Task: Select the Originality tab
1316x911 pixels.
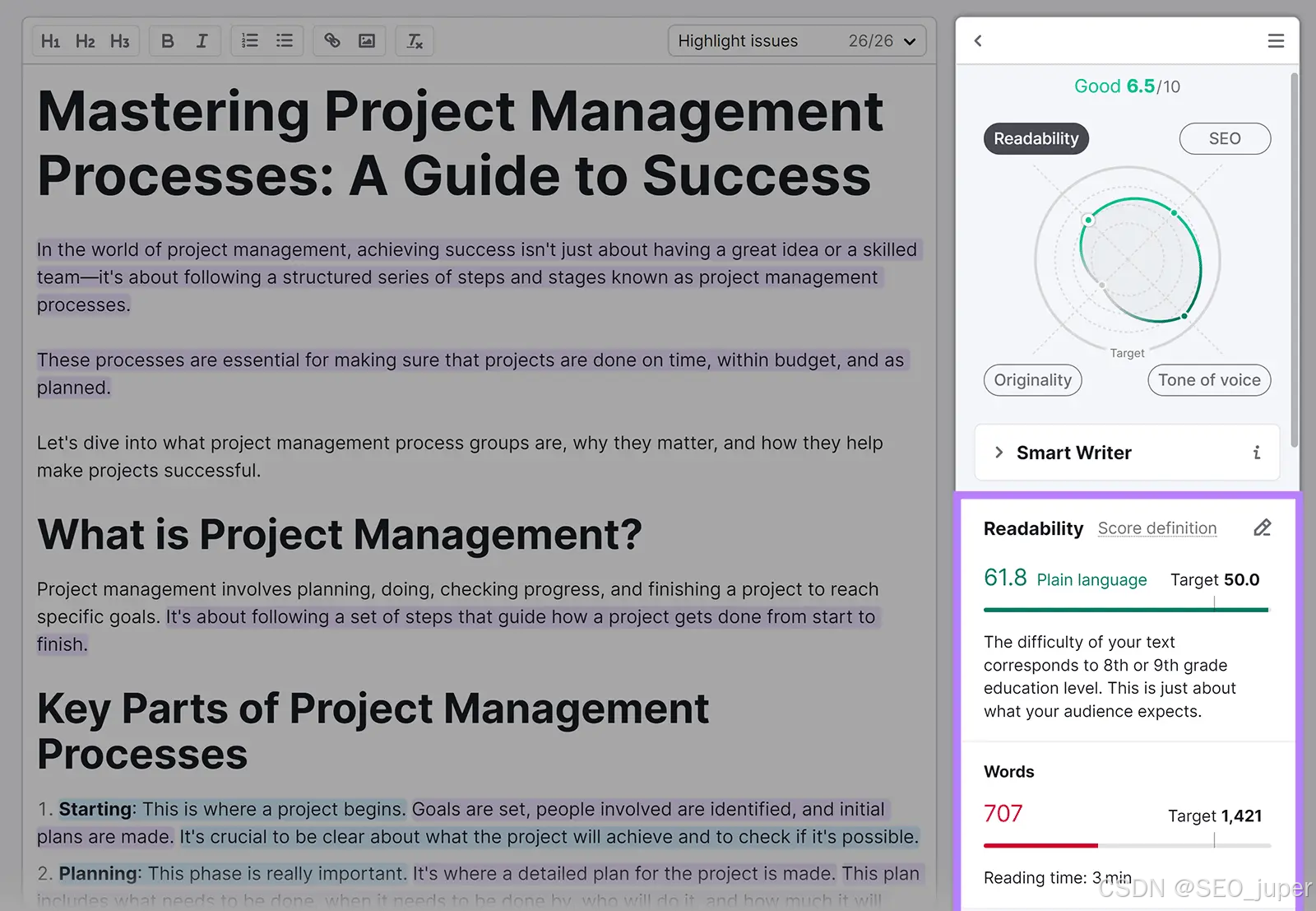Action: 1033,380
